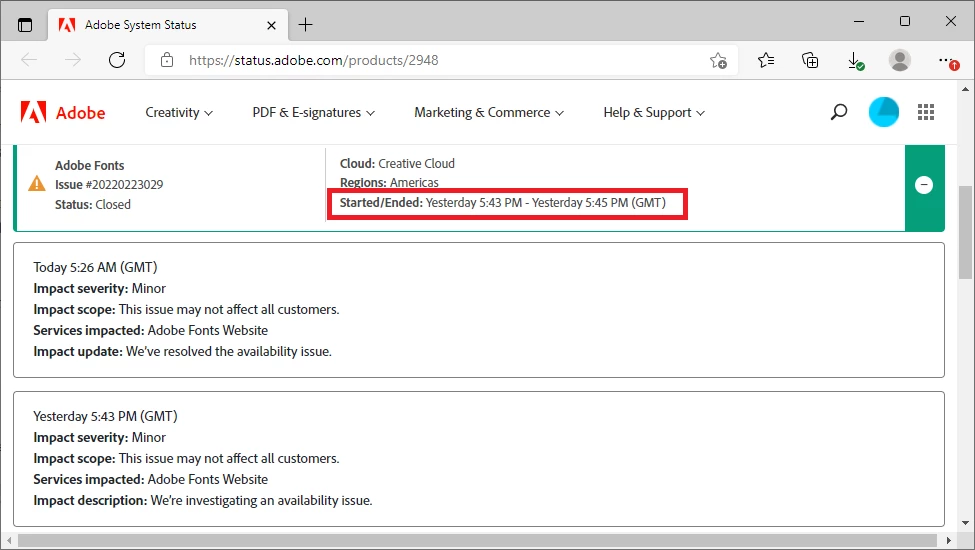Open the Adobe apps grid

pos(926,112)
